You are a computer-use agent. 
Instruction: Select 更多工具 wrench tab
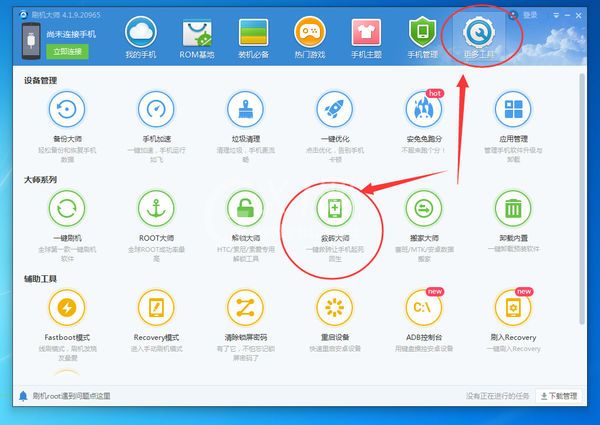click(479, 37)
